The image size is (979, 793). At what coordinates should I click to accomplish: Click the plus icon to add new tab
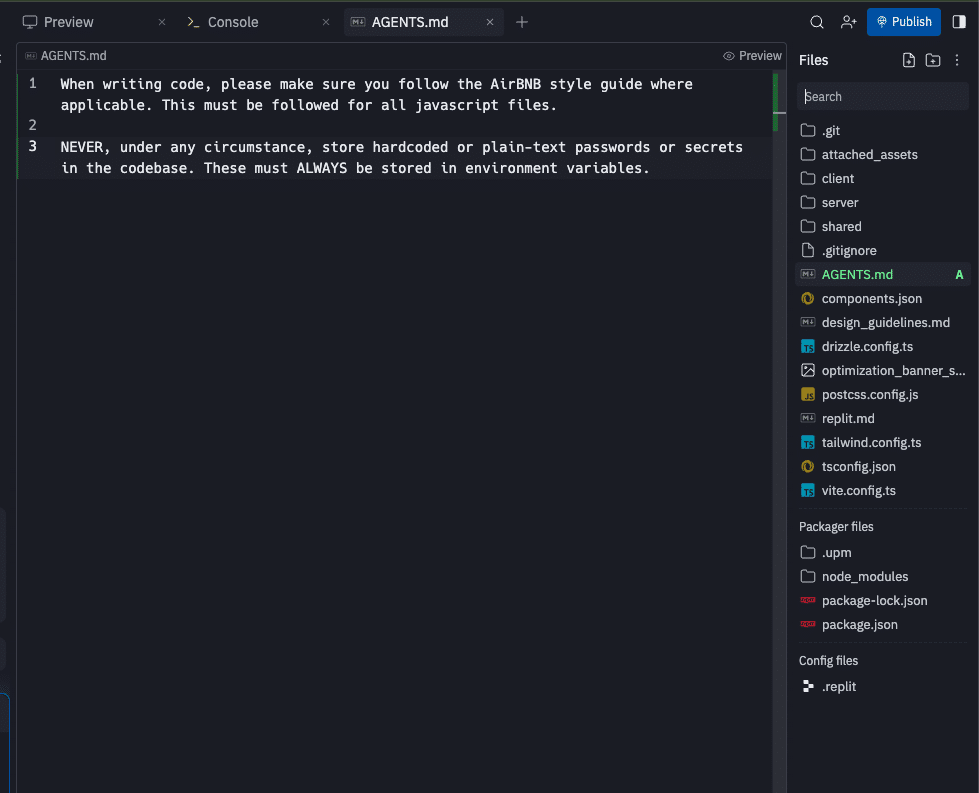tap(522, 22)
